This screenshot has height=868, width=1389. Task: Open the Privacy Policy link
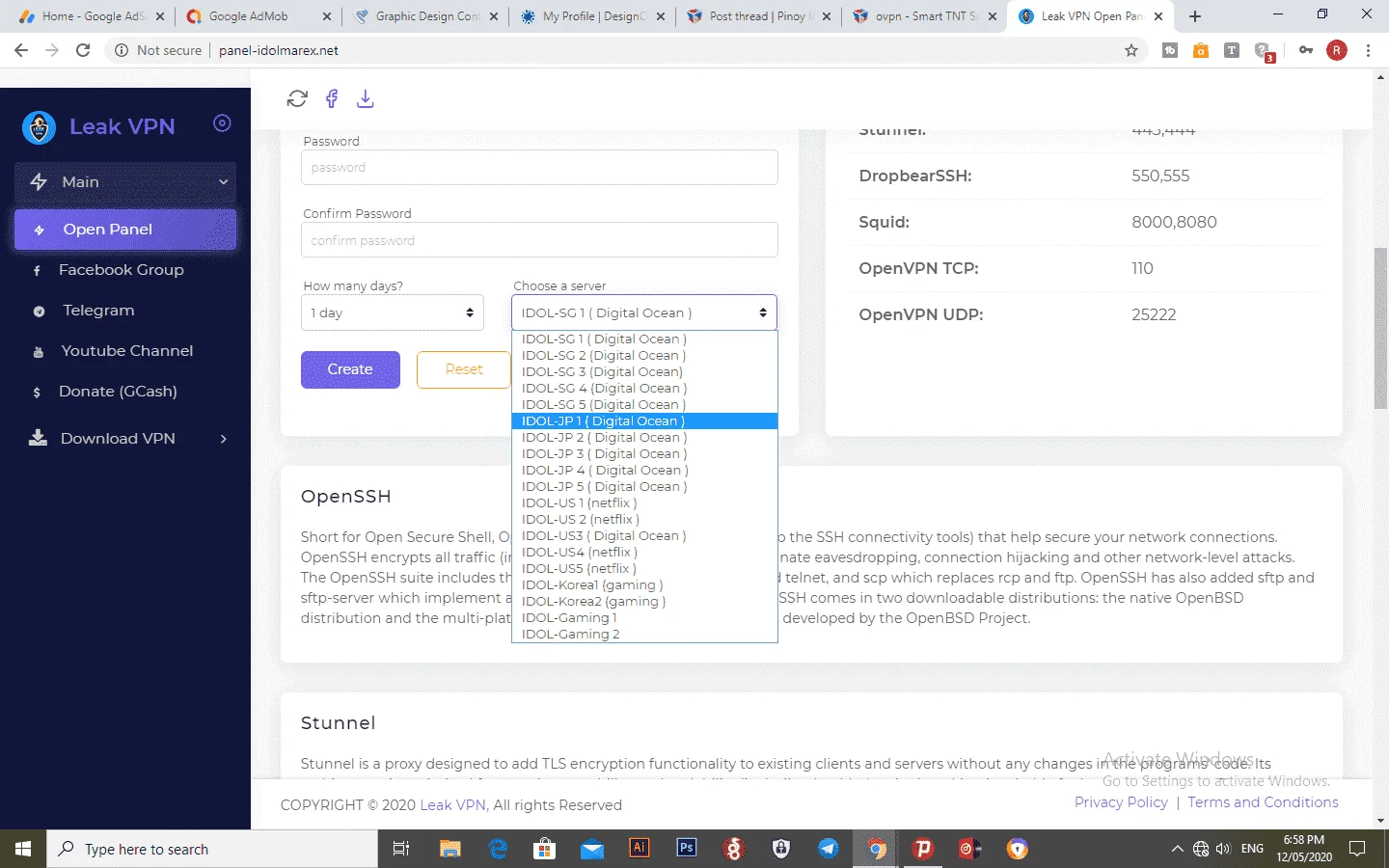click(1121, 802)
